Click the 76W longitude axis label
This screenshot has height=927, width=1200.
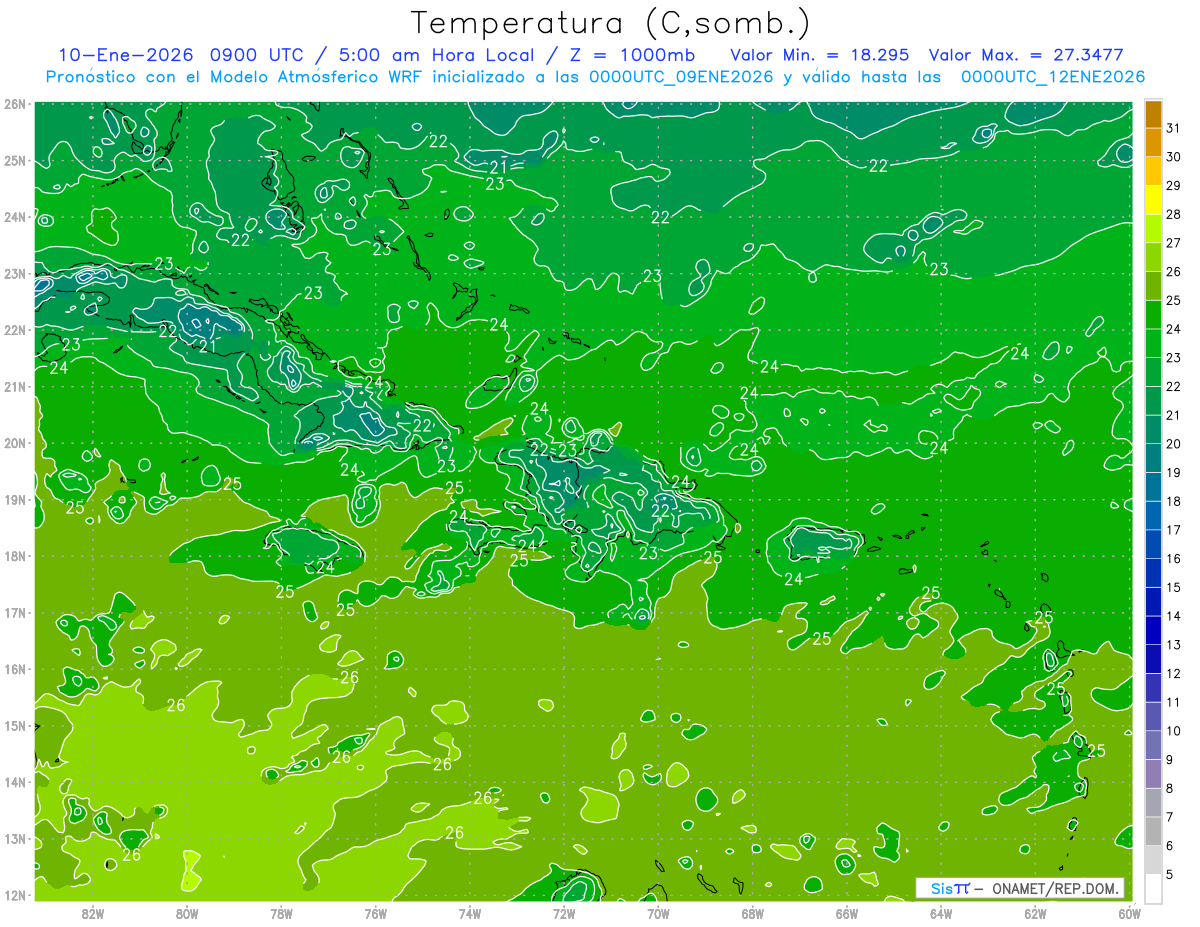point(375,913)
